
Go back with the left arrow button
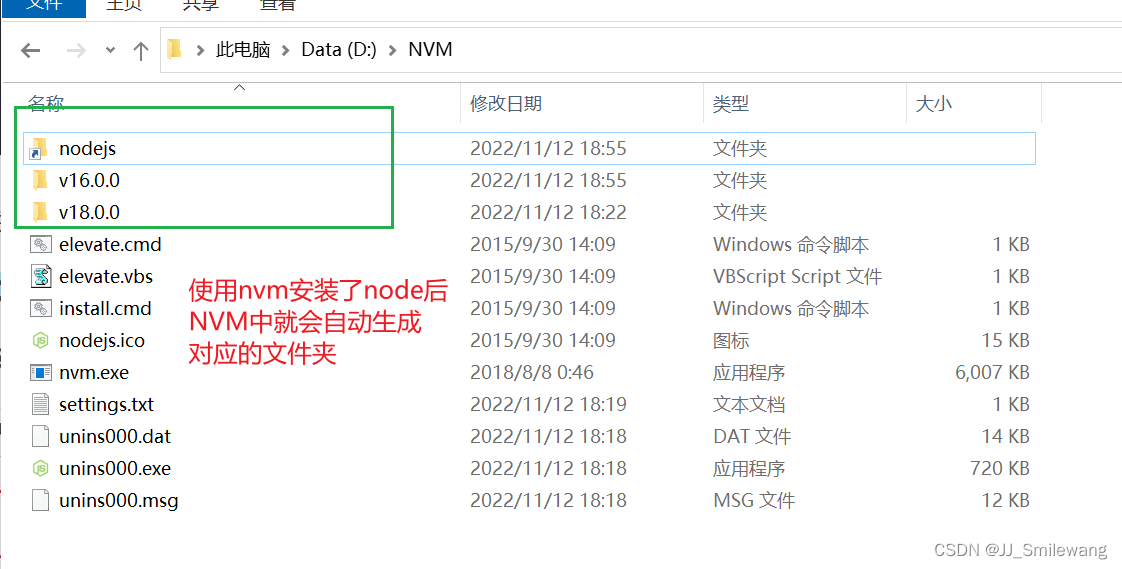[31, 50]
